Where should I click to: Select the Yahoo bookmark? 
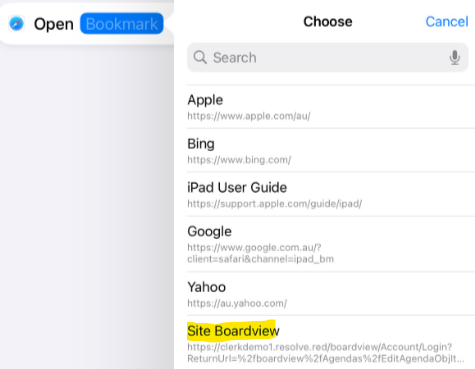[x=331, y=294]
